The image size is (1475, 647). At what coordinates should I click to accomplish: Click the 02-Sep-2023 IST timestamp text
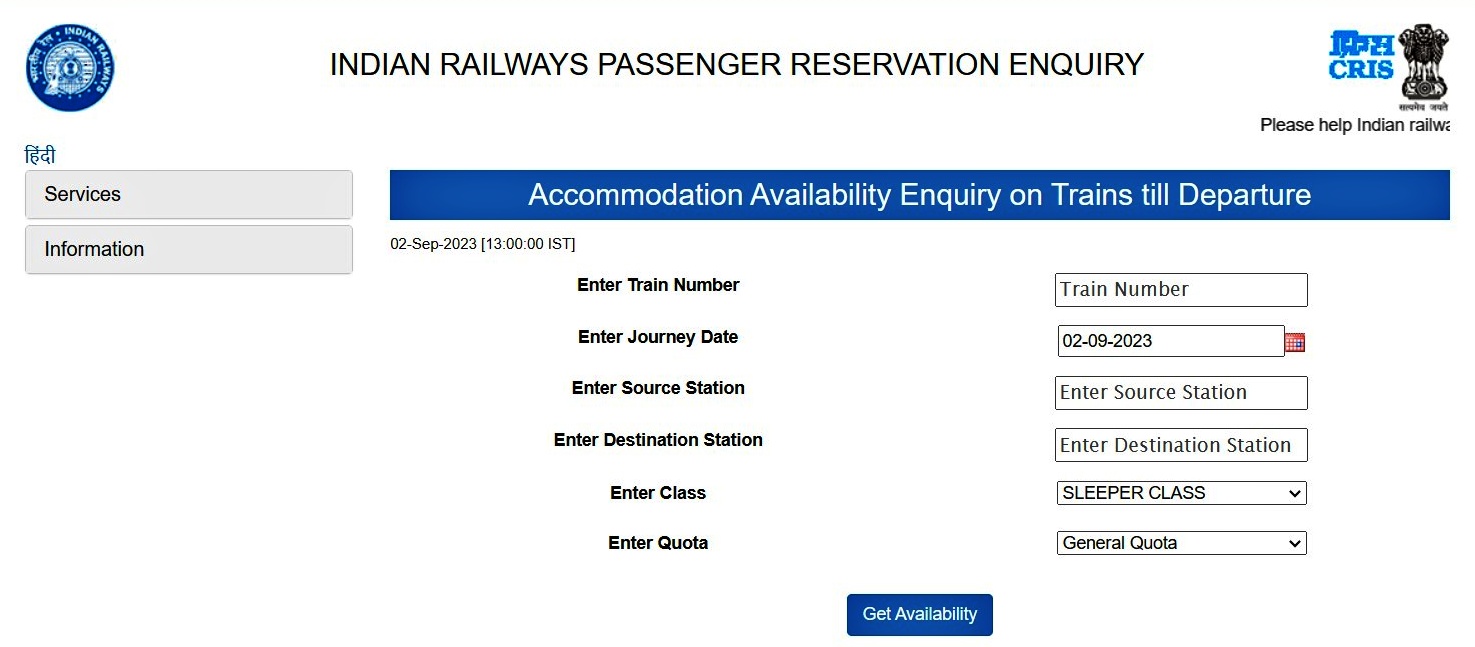(483, 244)
